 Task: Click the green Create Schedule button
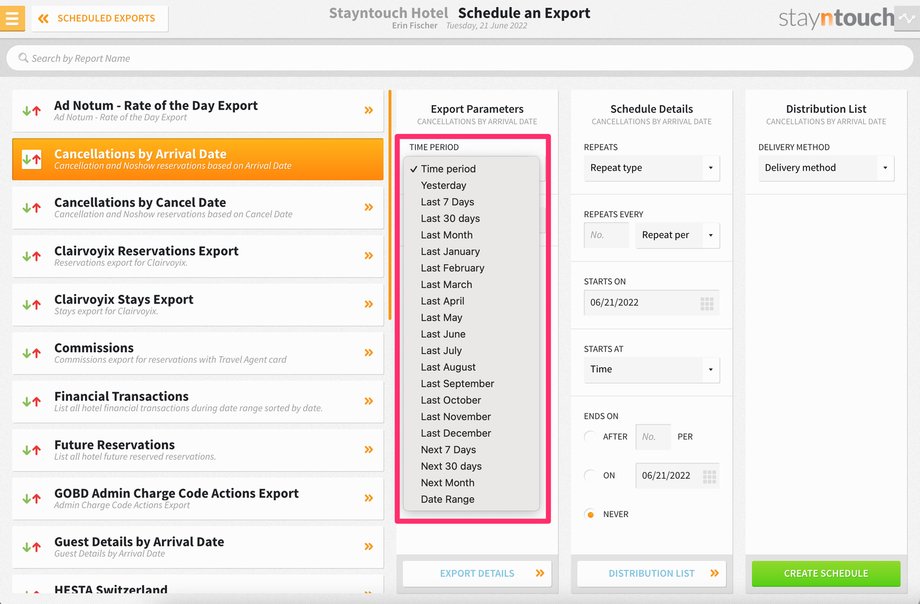[826, 573]
